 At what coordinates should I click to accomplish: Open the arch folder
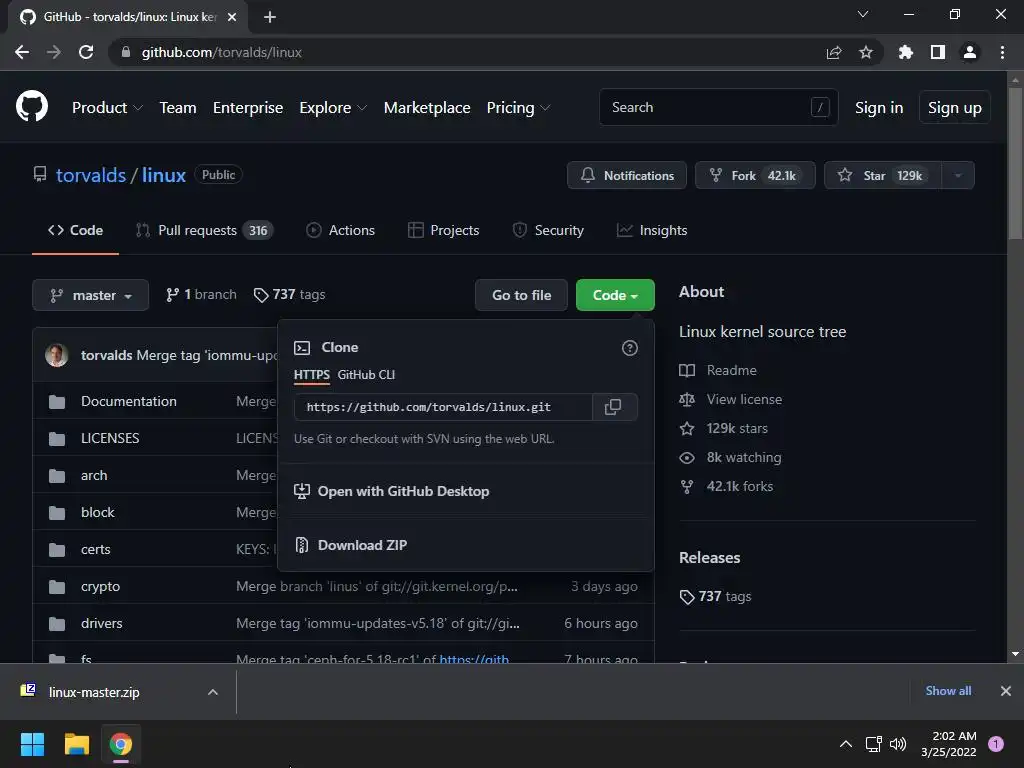94,475
